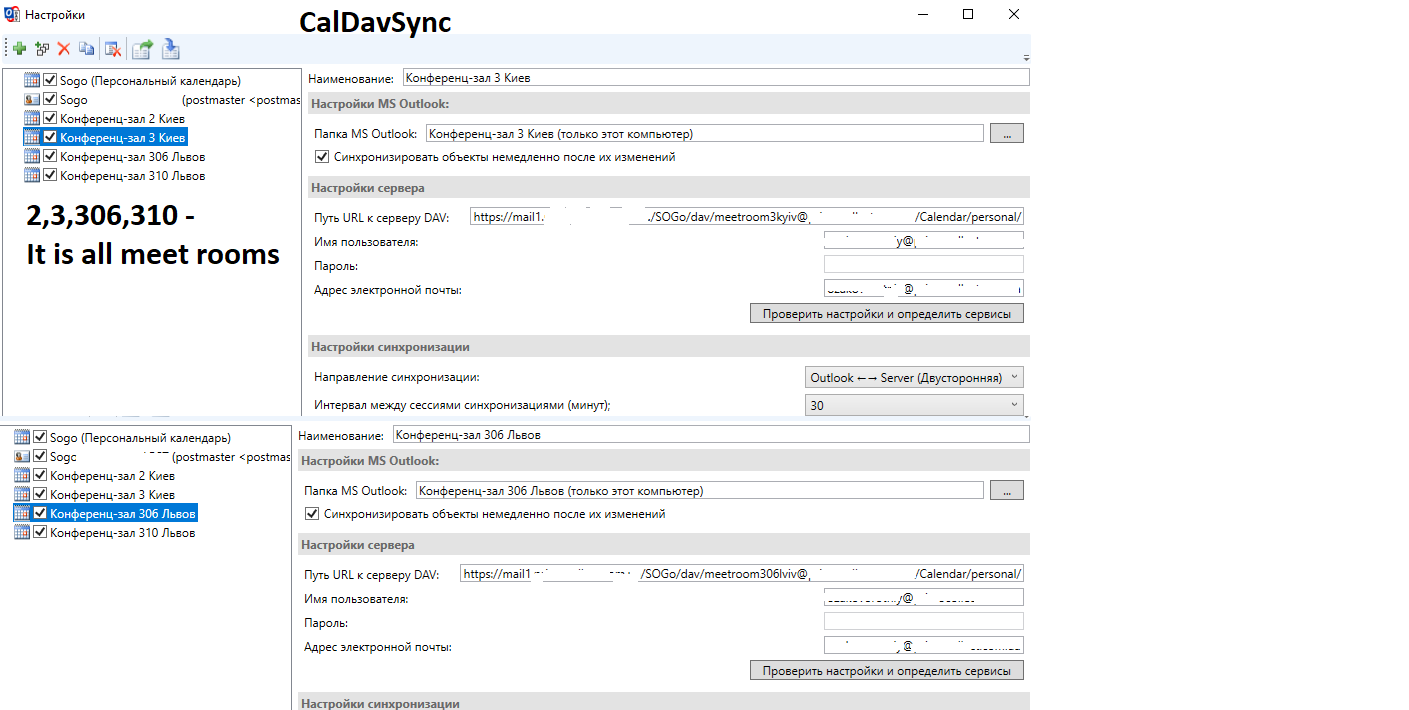Click Проверить настройки button under meetroom3kyiv settings

(x=887, y=313)
